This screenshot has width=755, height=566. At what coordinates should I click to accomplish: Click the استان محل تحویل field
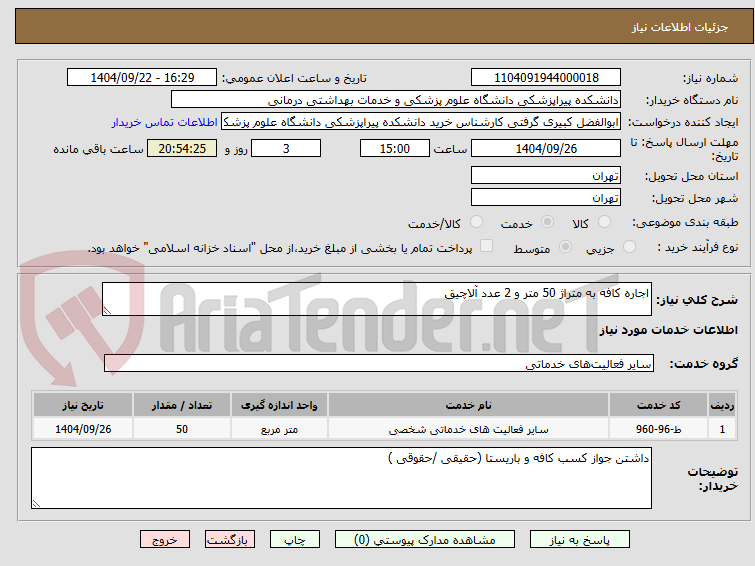546,176
